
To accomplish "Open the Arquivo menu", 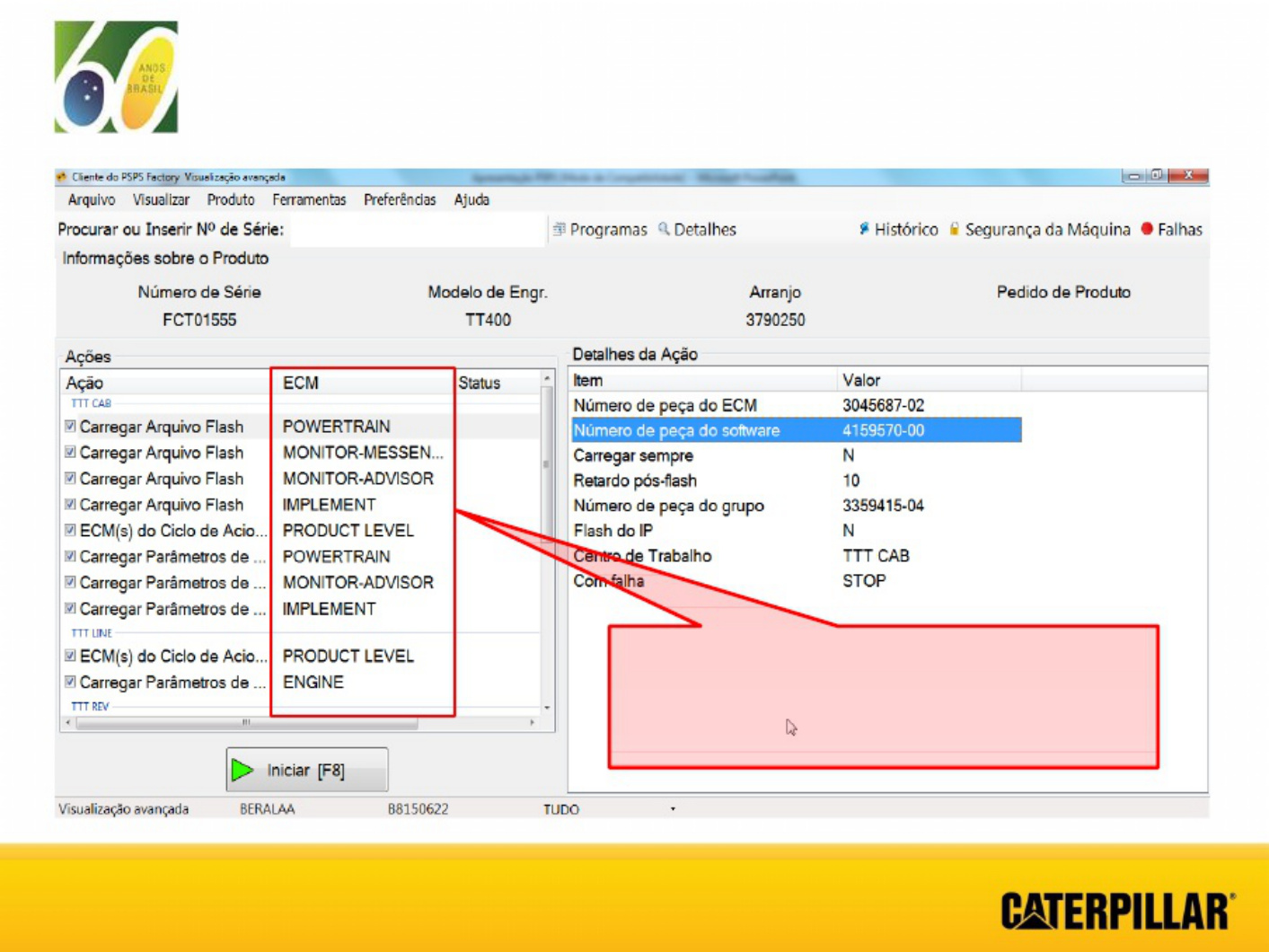I will 92,199.
